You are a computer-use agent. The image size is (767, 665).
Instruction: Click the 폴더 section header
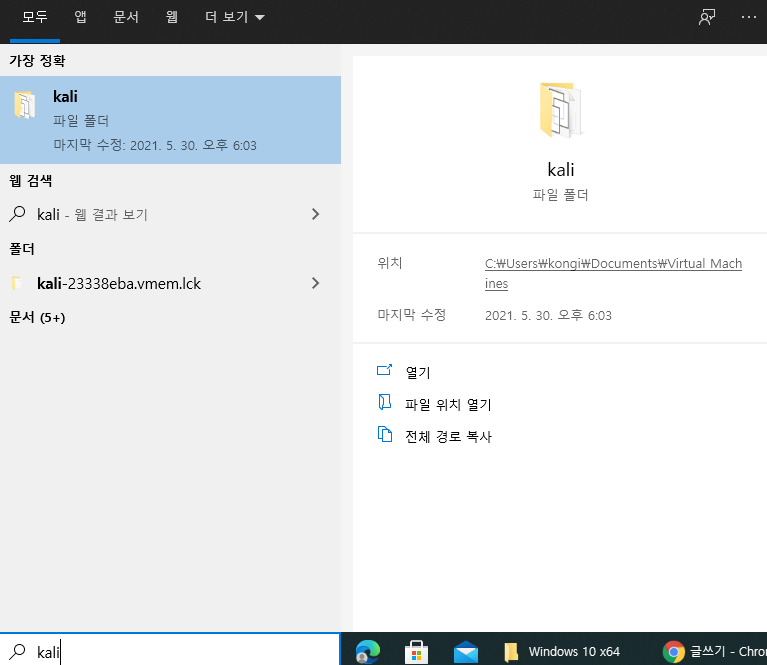click(22, 249)
